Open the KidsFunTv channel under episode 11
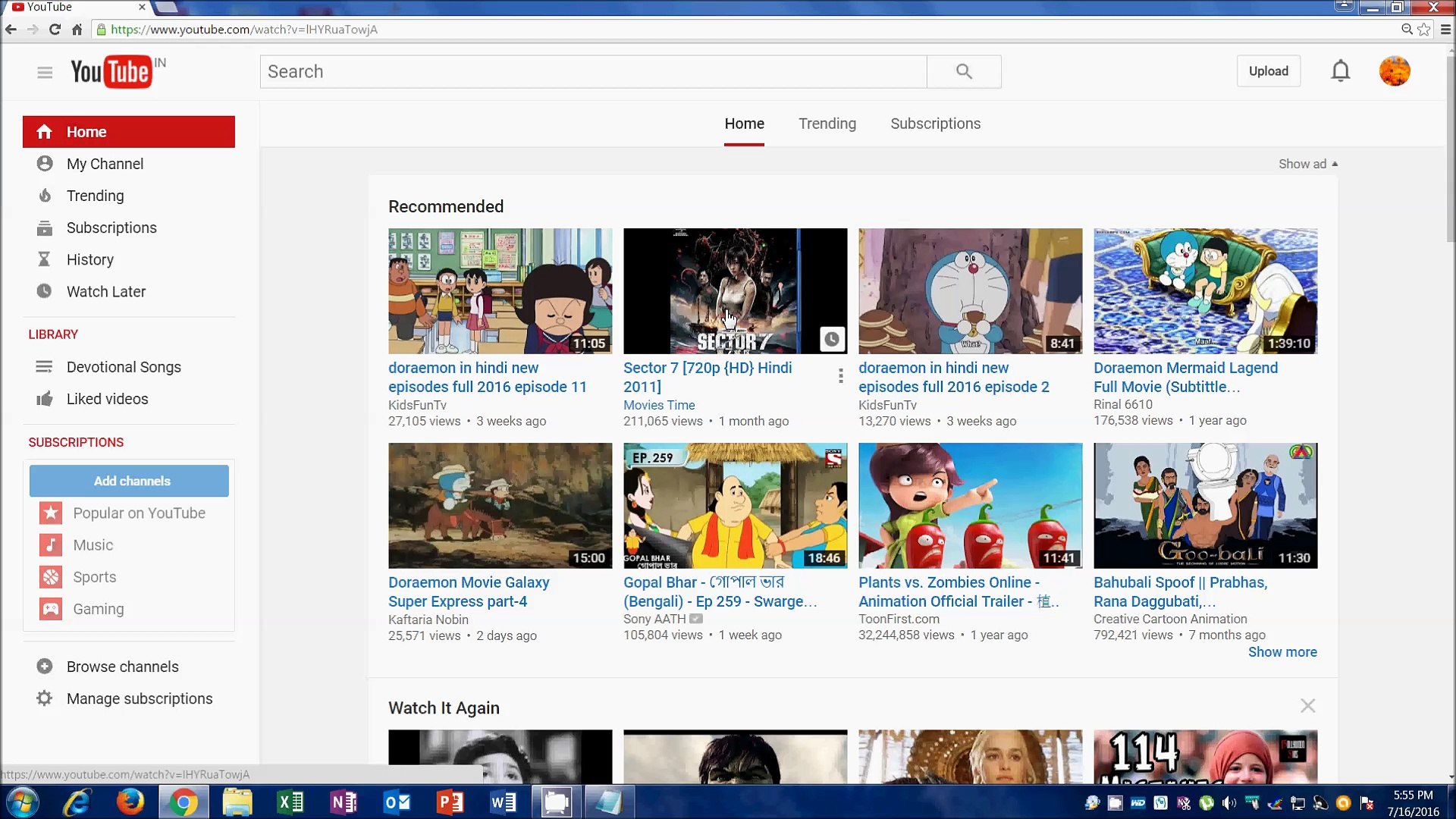Image resolution: width=1456 pixels, height=819 pixels. tap(417, 405)
